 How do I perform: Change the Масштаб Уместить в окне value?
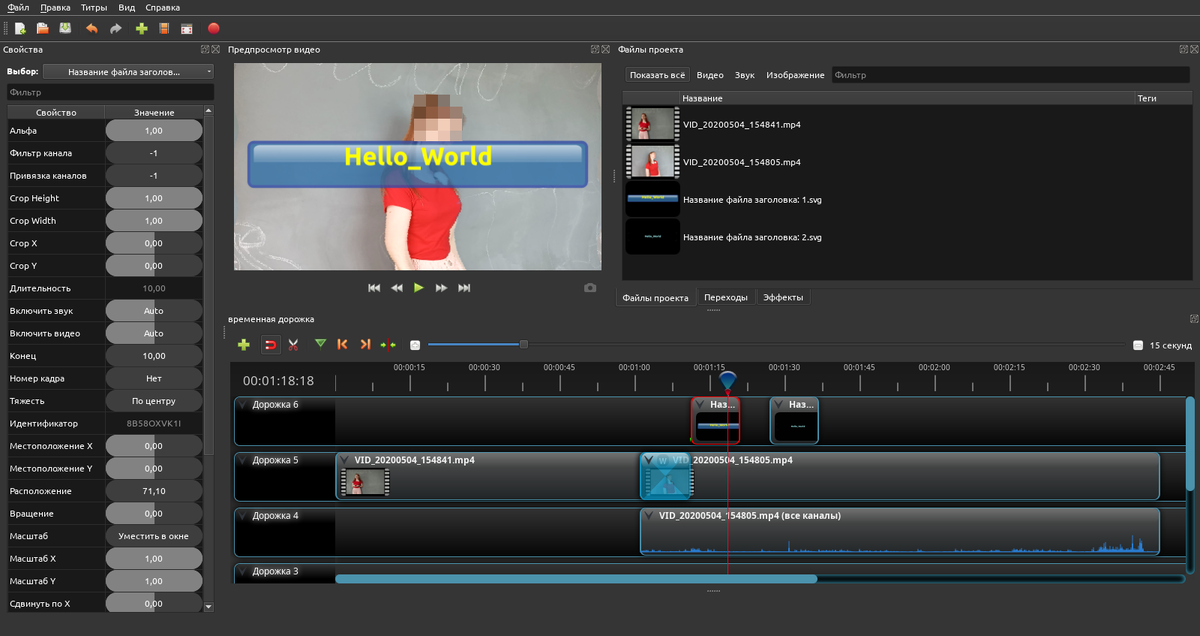click(x=154, y=536)
